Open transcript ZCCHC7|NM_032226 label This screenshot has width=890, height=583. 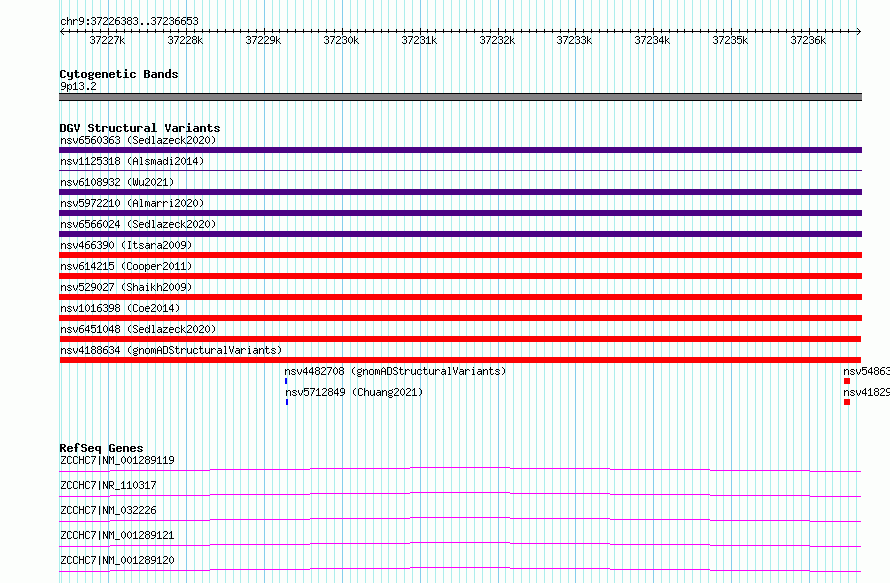(x=108, y=510)
